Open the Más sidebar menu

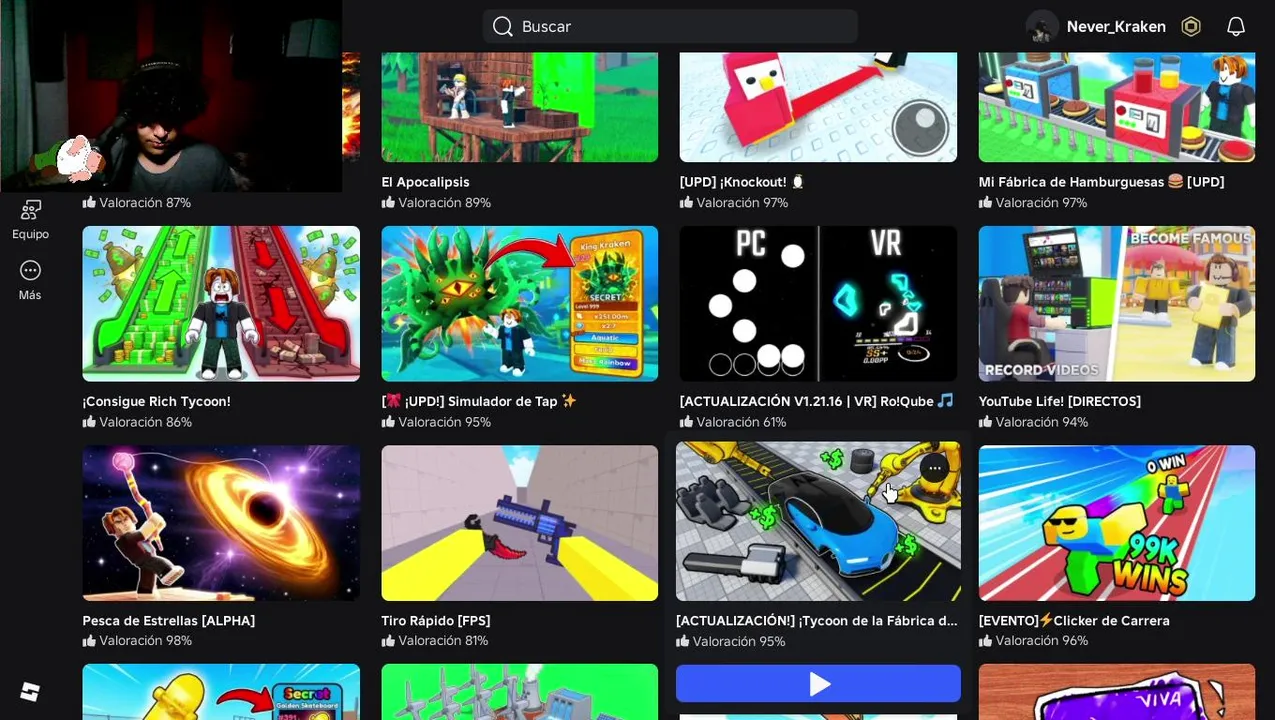click(x=30, y=280)
